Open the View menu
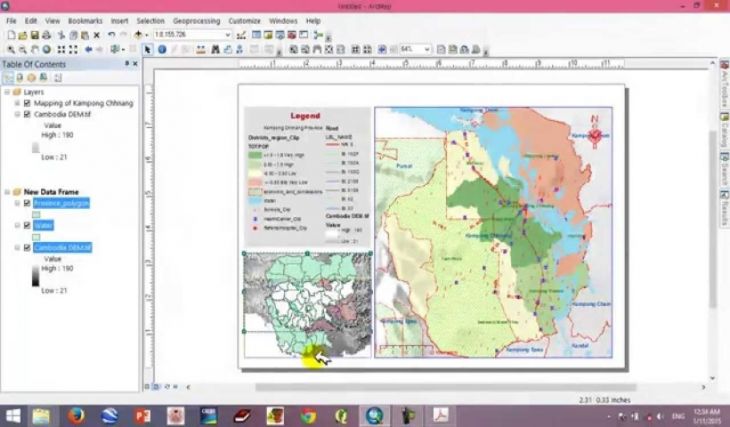Image resolution: width=730 pixels, height=427 pixels. (52, 21)
